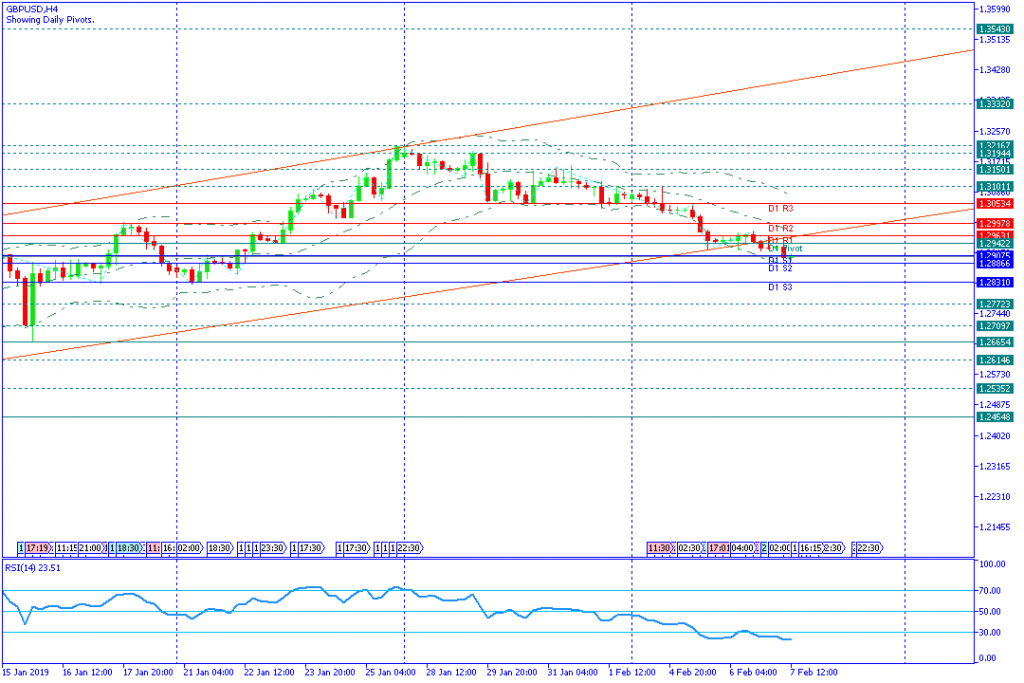Click the blue 1.28310 price label
This screenshot has width=1024, height=683.
coord(996,282)
